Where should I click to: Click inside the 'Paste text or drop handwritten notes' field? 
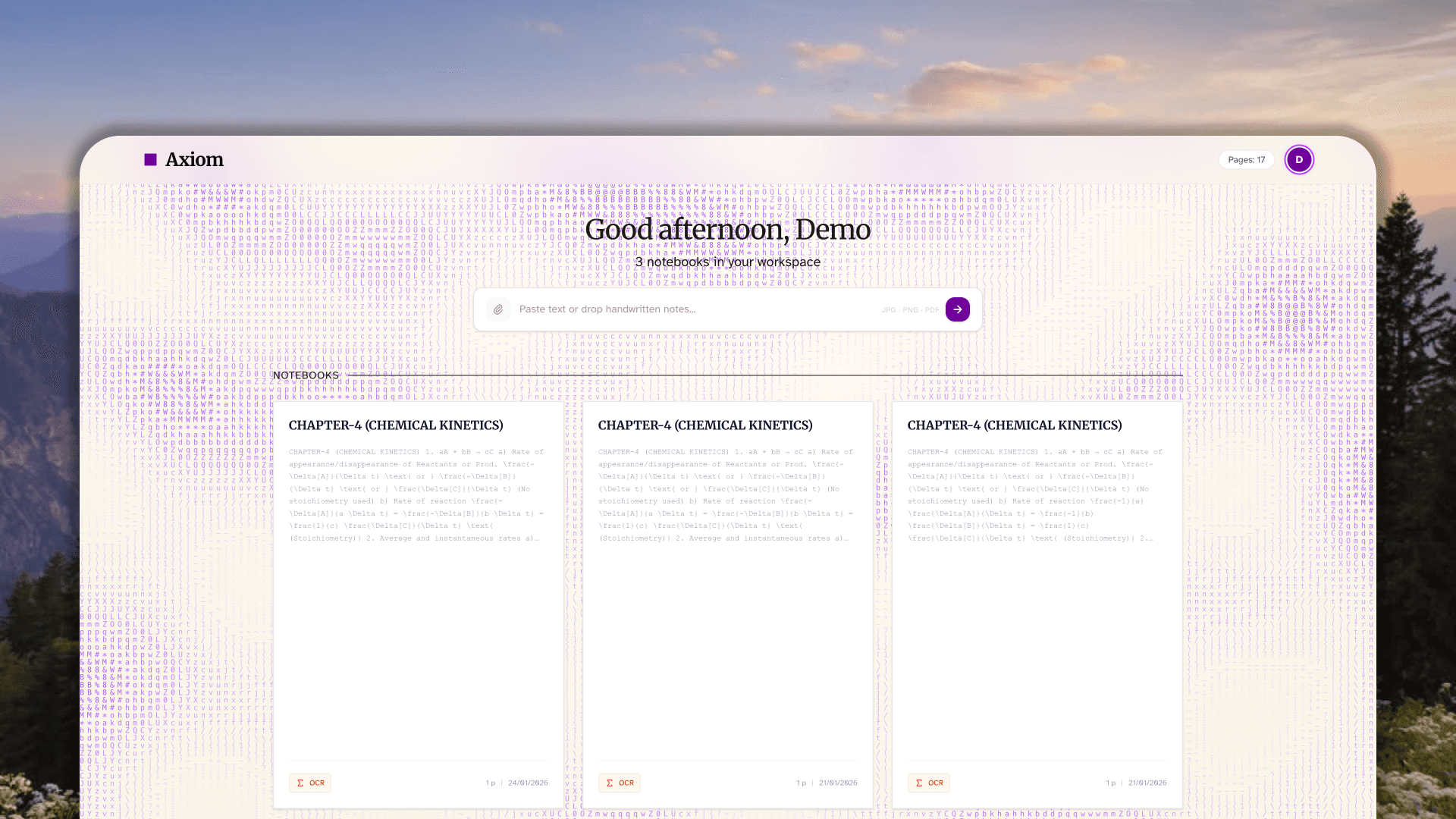682,309
